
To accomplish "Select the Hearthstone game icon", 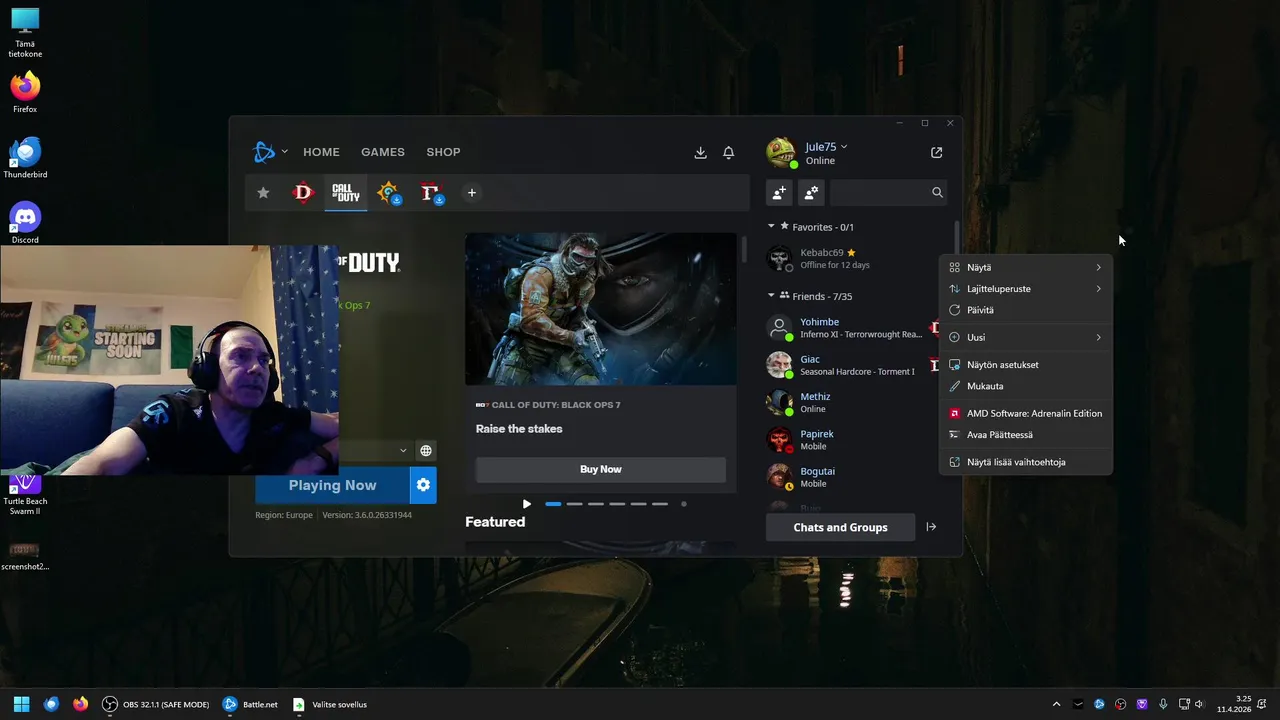I will 388,192.
